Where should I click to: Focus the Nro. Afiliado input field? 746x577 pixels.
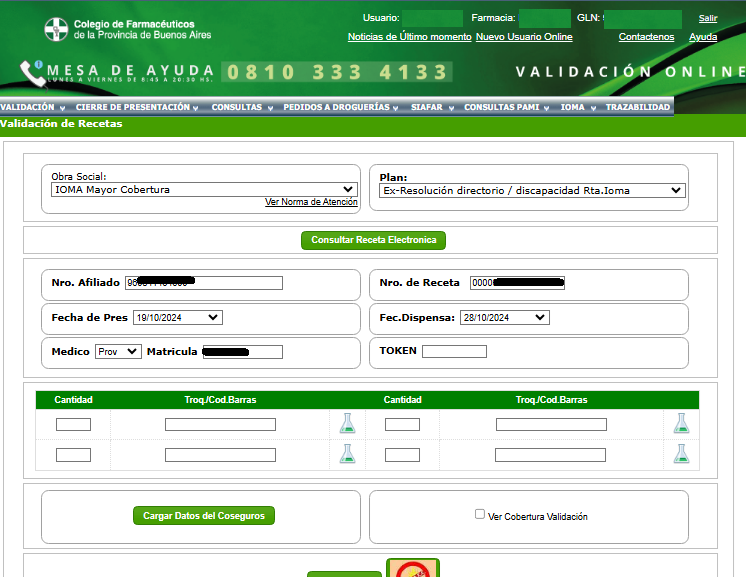tap(204, 283)
